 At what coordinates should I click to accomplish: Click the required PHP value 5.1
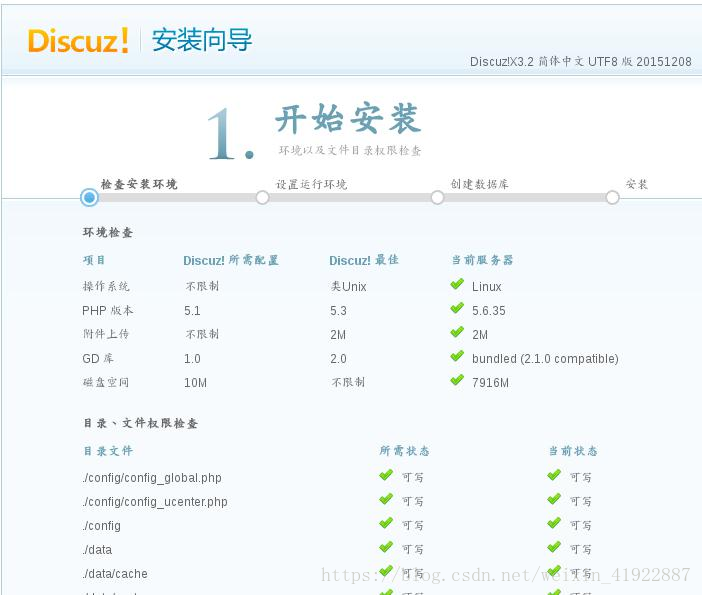192,311
